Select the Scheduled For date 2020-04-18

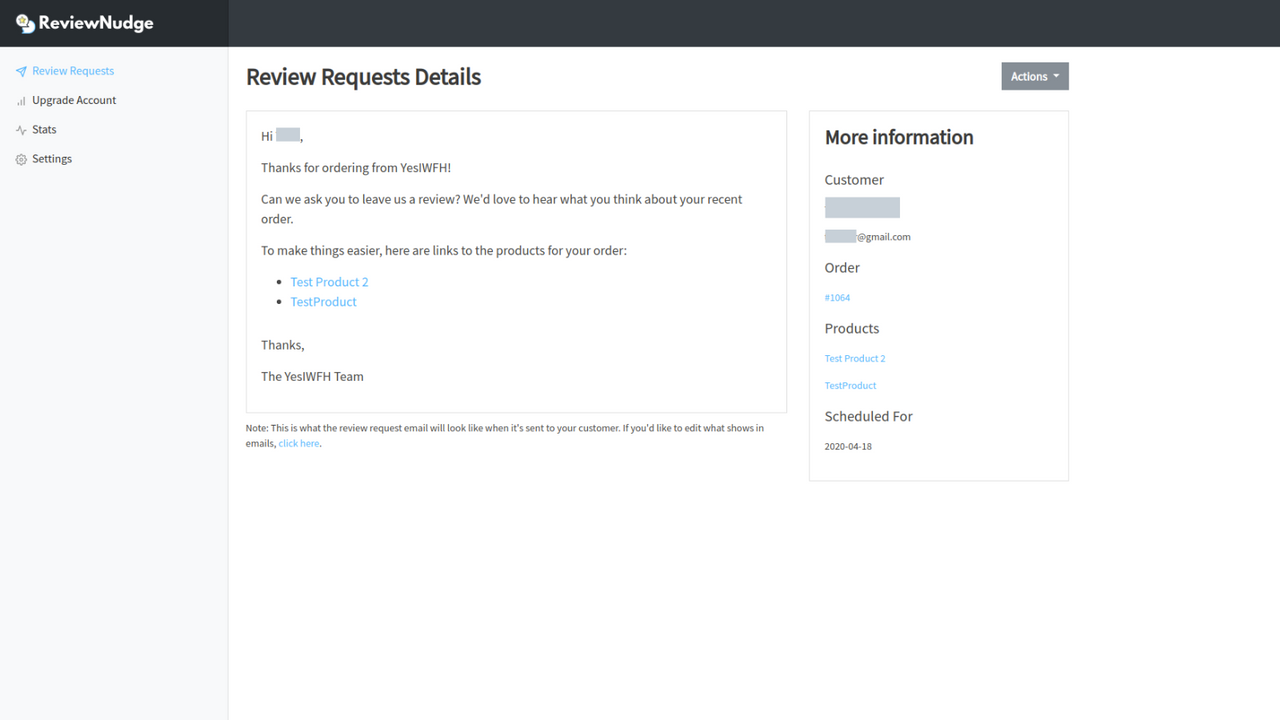[x=848, y=446]
